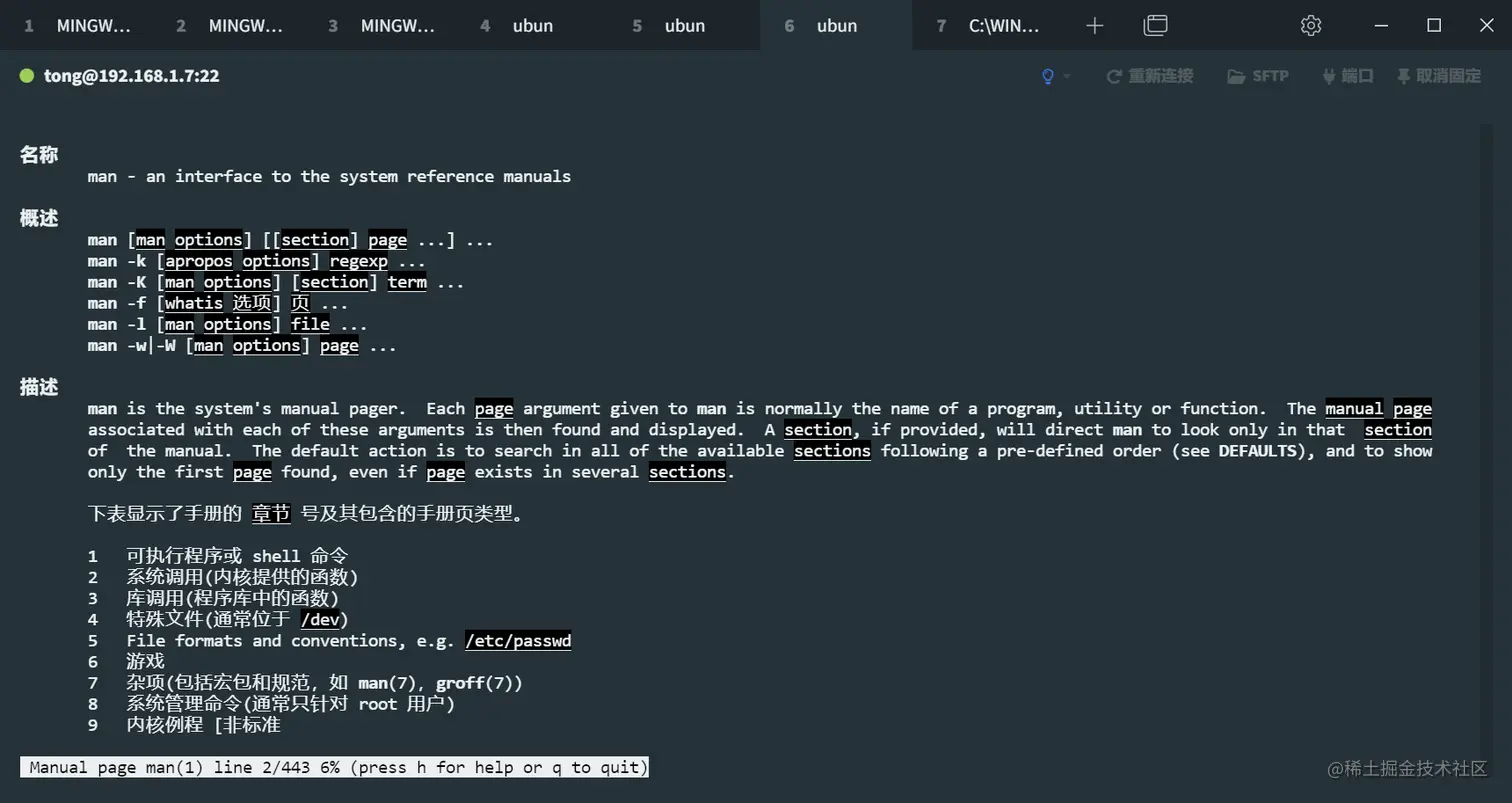
Task: Click the underlined 章节 word
Action: coord(271,514)
